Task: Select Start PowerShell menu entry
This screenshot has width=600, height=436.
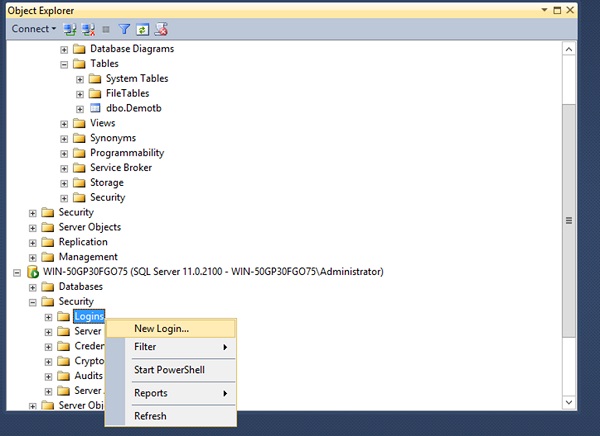Action: [170, 370]
